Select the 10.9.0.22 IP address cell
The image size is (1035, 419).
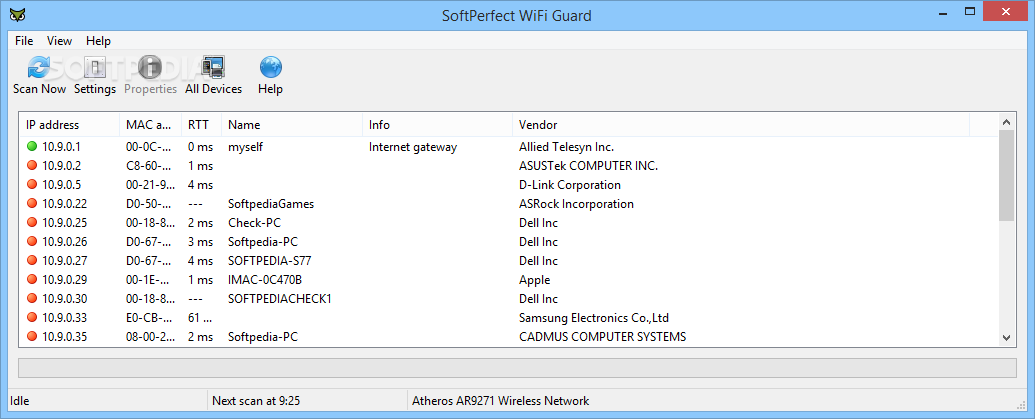[x=65, y=204]
